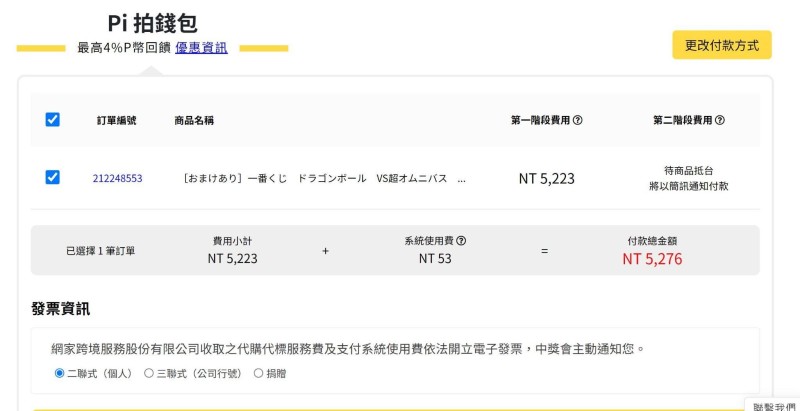The width and height of the screenshot is (800, 411).
Task: Select 二聯式（個人）invoice radio option
Action: 60,373
